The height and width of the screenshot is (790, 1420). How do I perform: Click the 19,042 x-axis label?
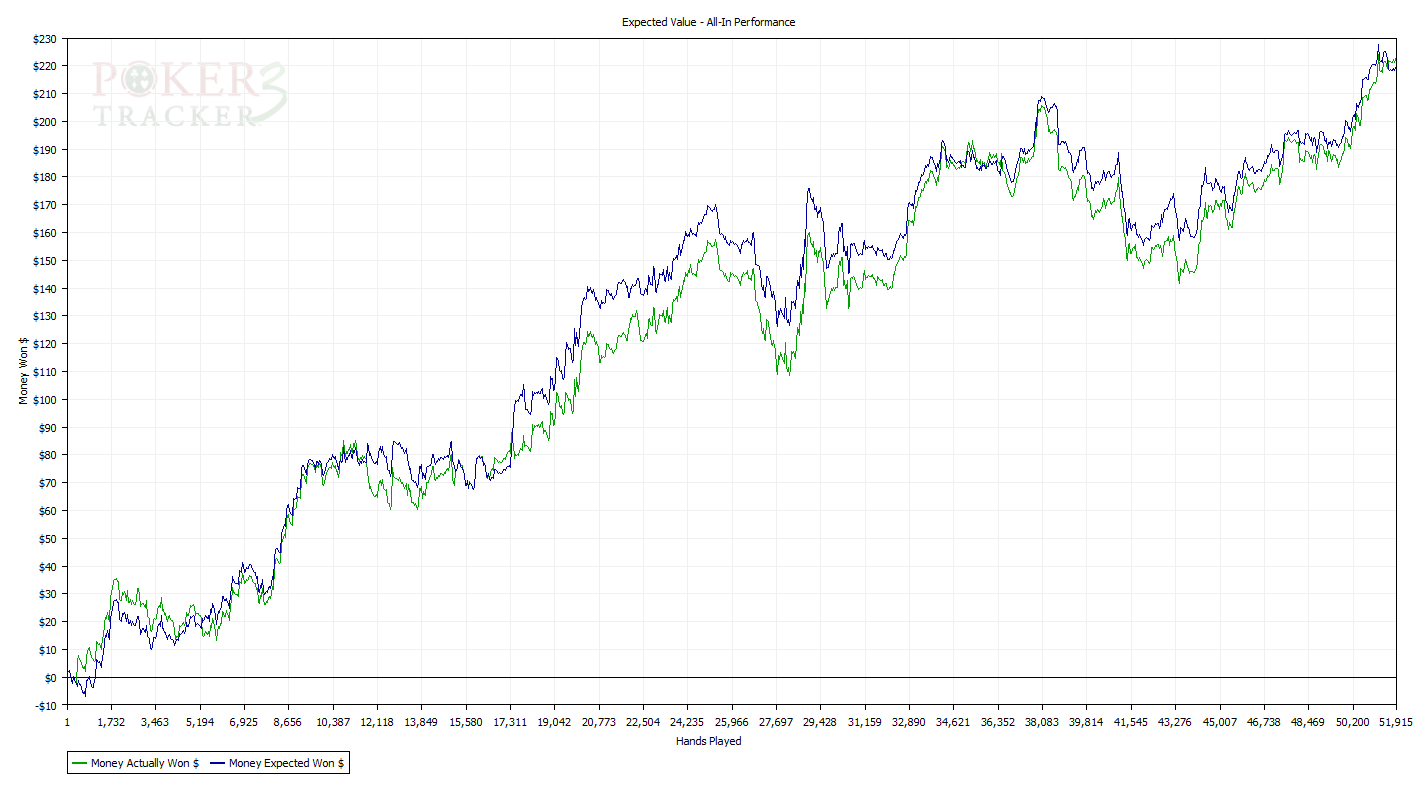point(554,721)
